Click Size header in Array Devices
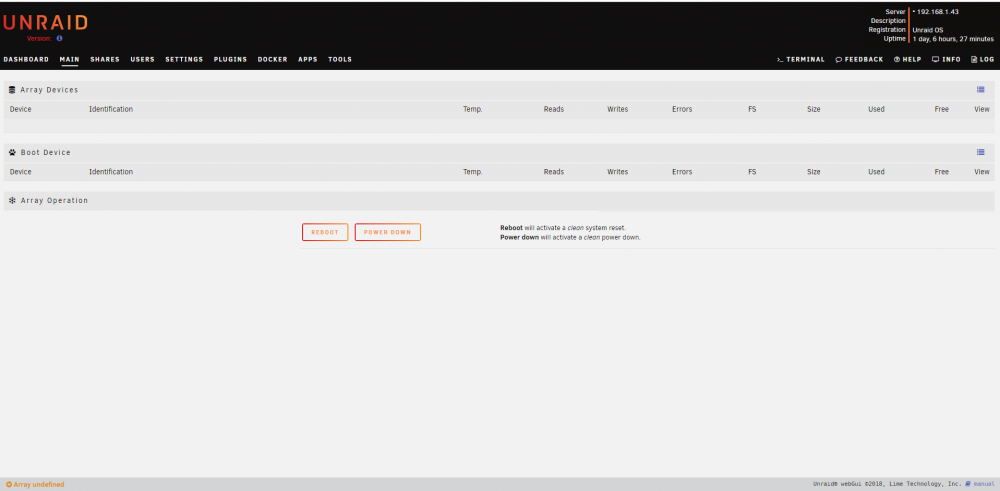Screen dimensions: 1000x491 pyautogui.click(x=813, y=109)
